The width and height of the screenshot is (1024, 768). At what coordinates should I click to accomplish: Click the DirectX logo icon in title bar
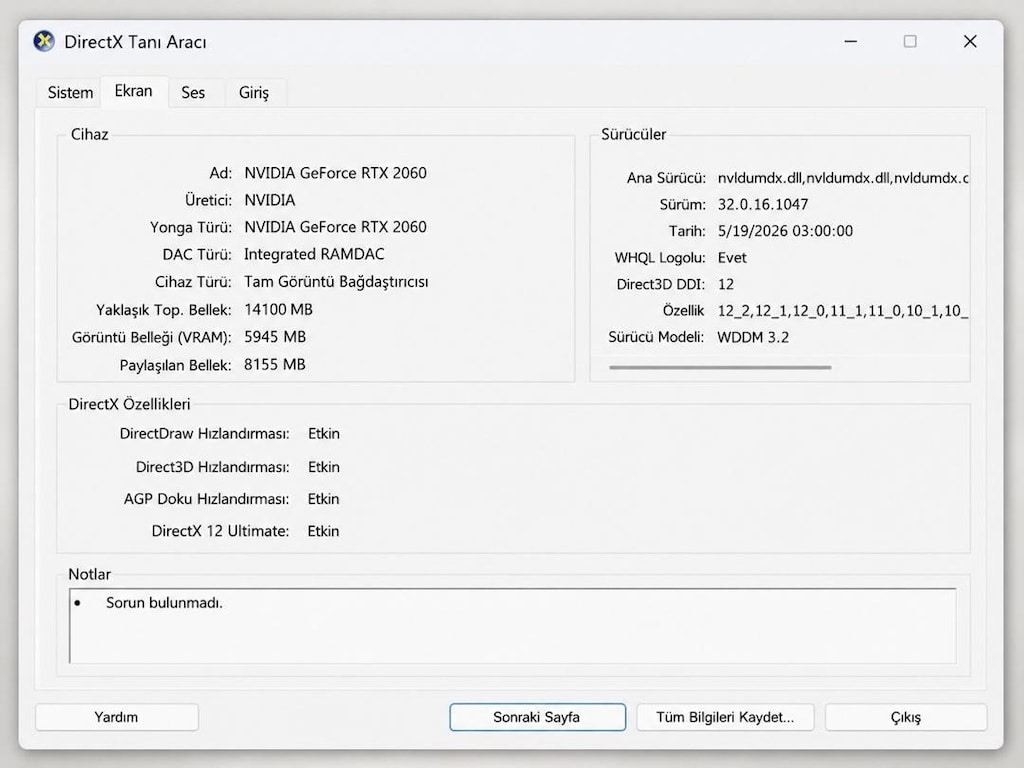[44, 41]
